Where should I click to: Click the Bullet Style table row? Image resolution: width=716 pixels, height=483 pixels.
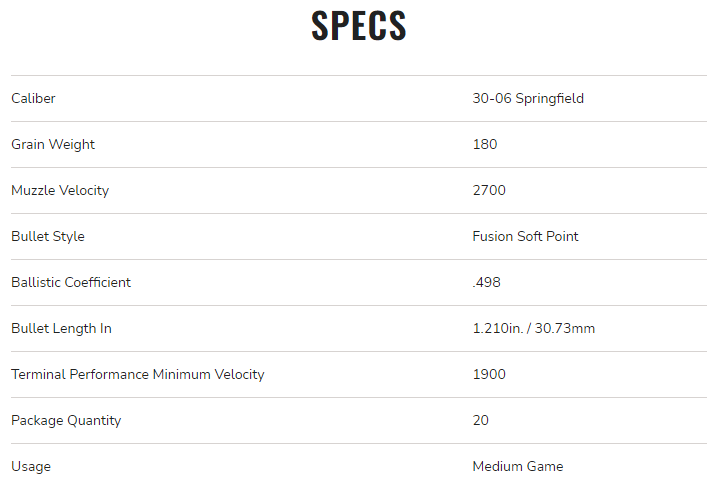click(x=359, y=236)
